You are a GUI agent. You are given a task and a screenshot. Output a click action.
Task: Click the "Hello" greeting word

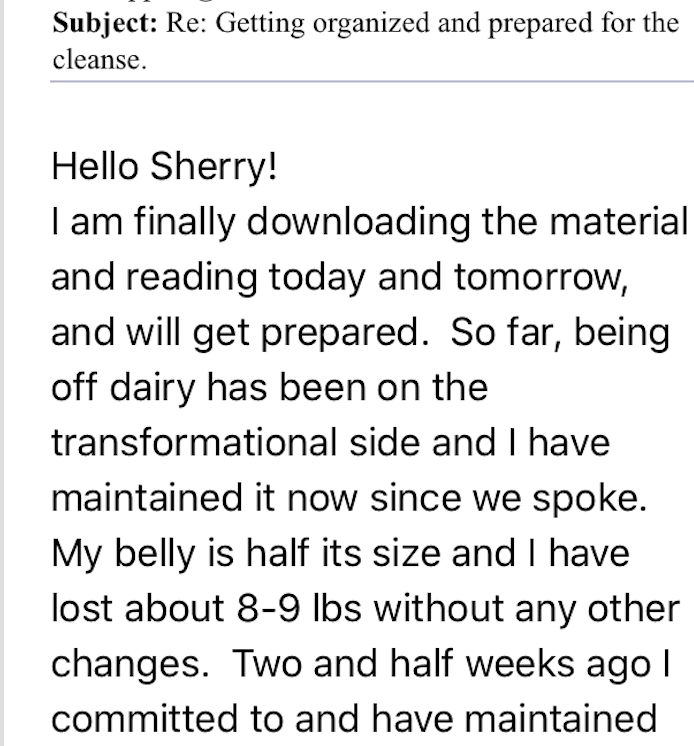(95, 166)
